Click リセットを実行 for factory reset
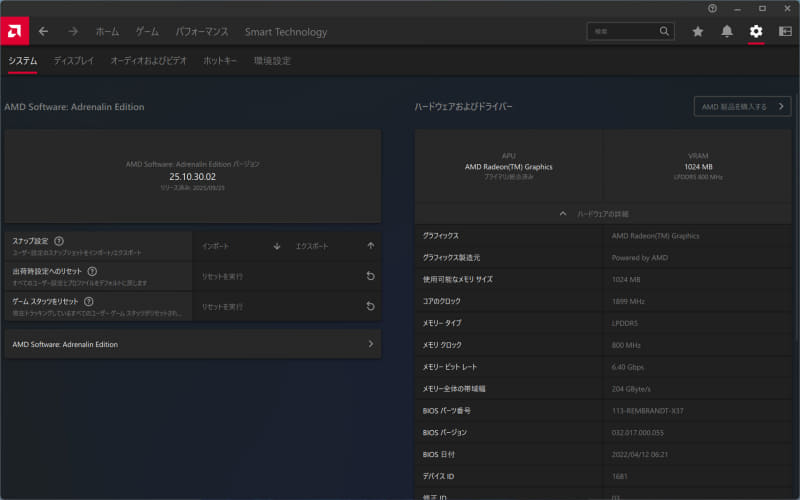The height and width of the screenshot is (500, 800). (x=287, y=276)
